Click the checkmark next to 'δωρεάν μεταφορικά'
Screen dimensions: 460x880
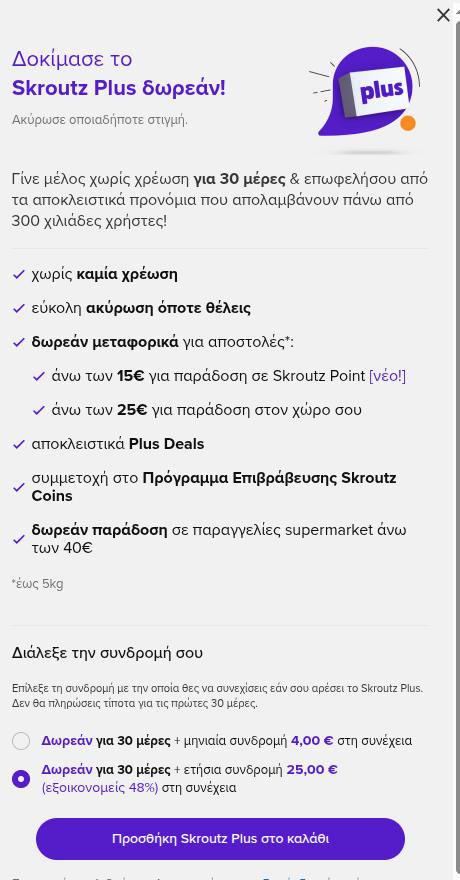[19, 342]
